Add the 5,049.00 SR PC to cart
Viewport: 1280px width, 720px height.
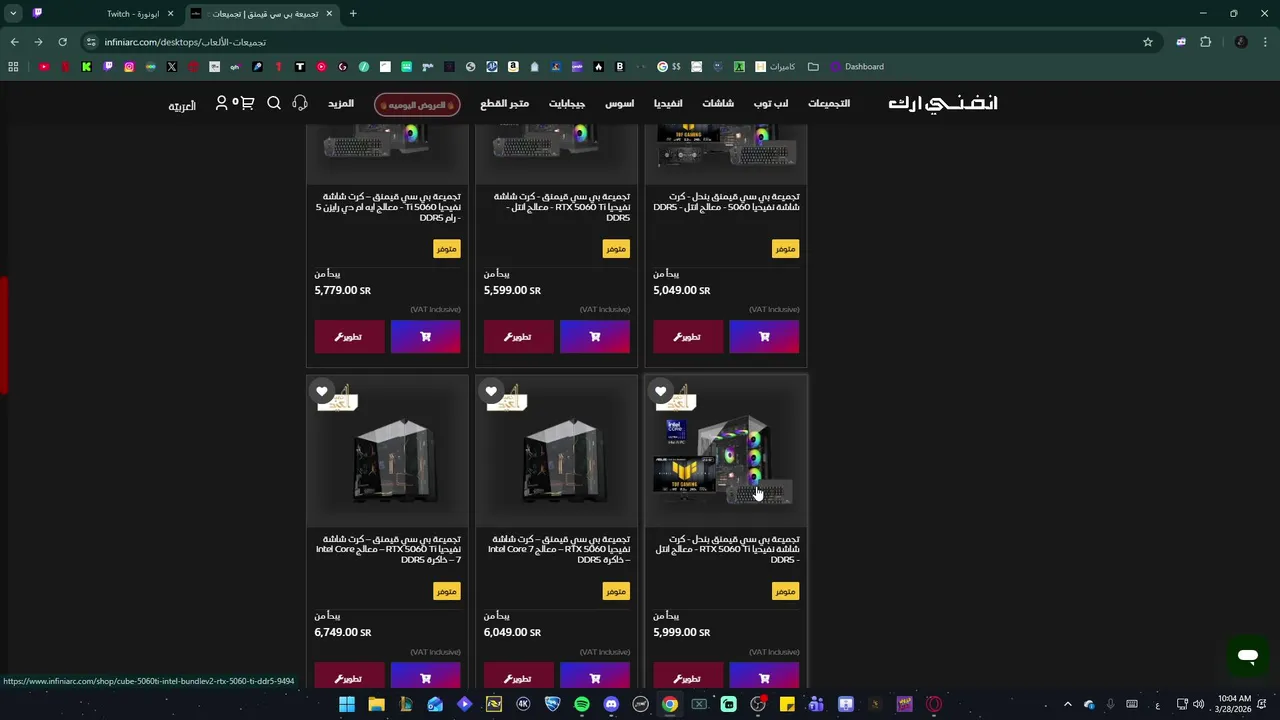(x=764, y=337)
